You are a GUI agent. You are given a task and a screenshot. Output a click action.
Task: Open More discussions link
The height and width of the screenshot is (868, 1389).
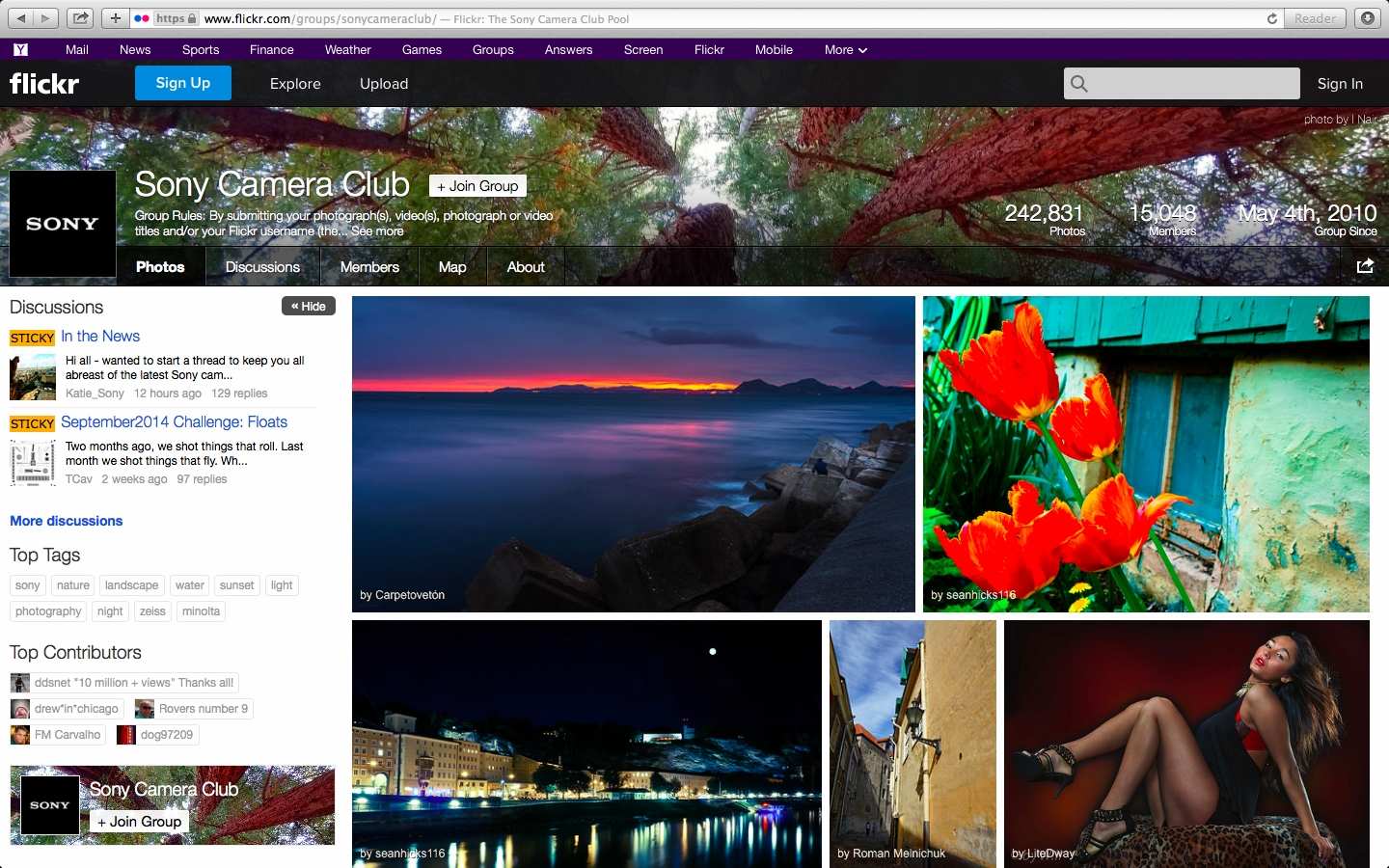(x=67, y=521)
